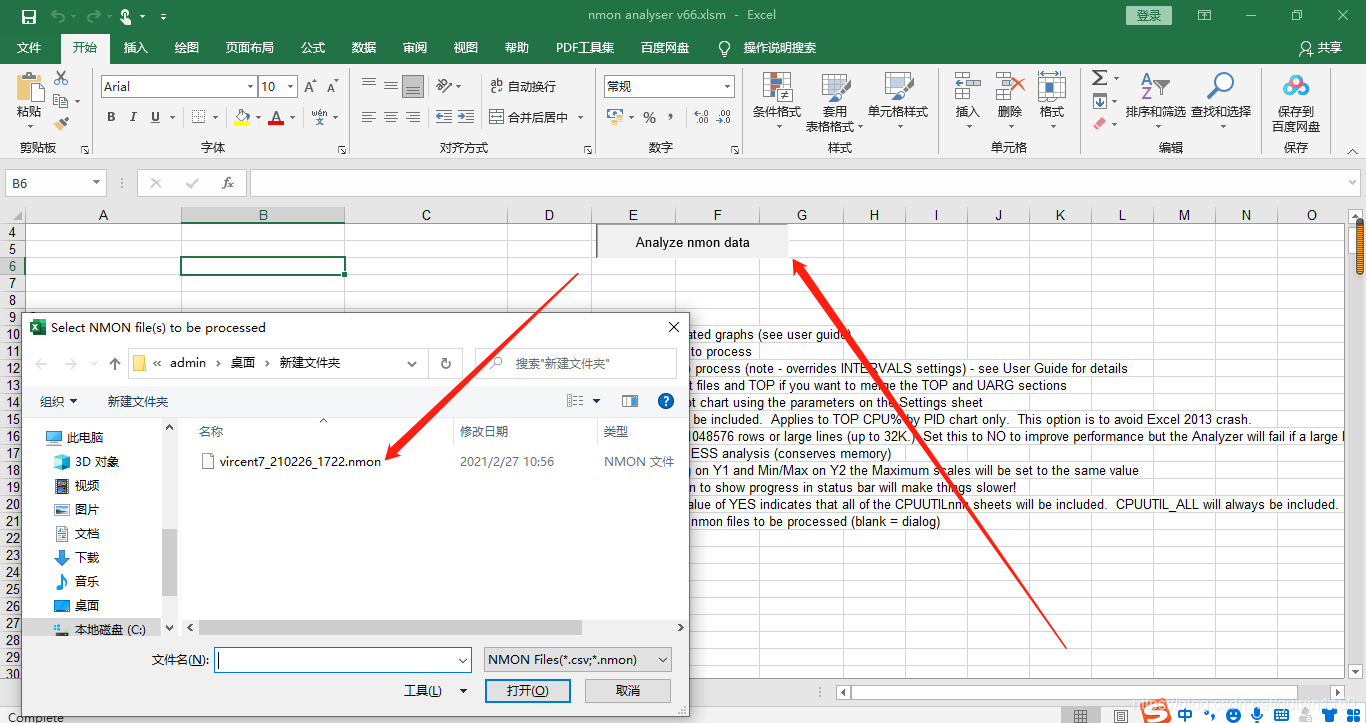Click the dialog search box 搜索"新建文件夹"
This screenshot has height=723, width=1366.
click(577, 363)
